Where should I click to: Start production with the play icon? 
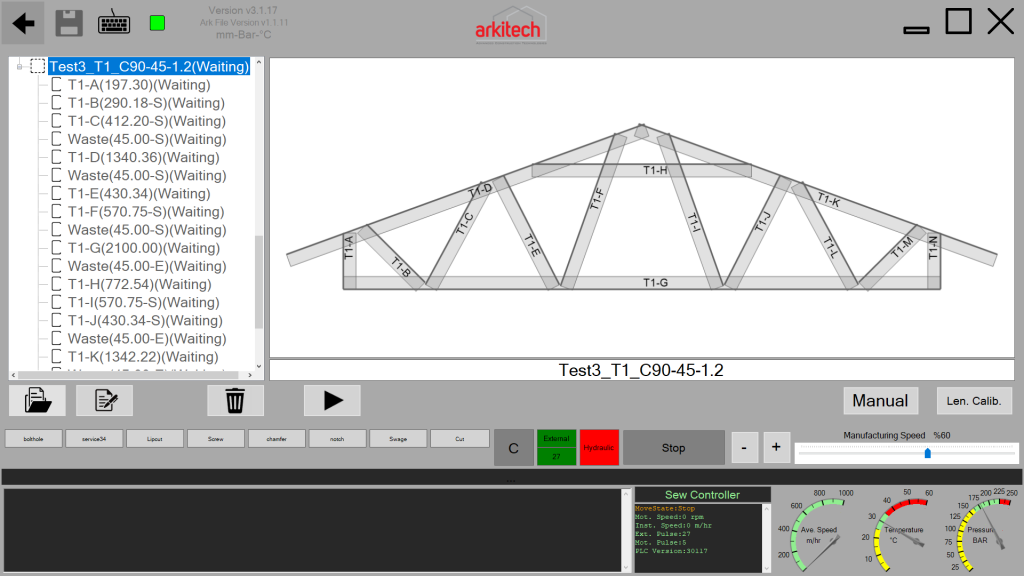click(x=331, y=400)
